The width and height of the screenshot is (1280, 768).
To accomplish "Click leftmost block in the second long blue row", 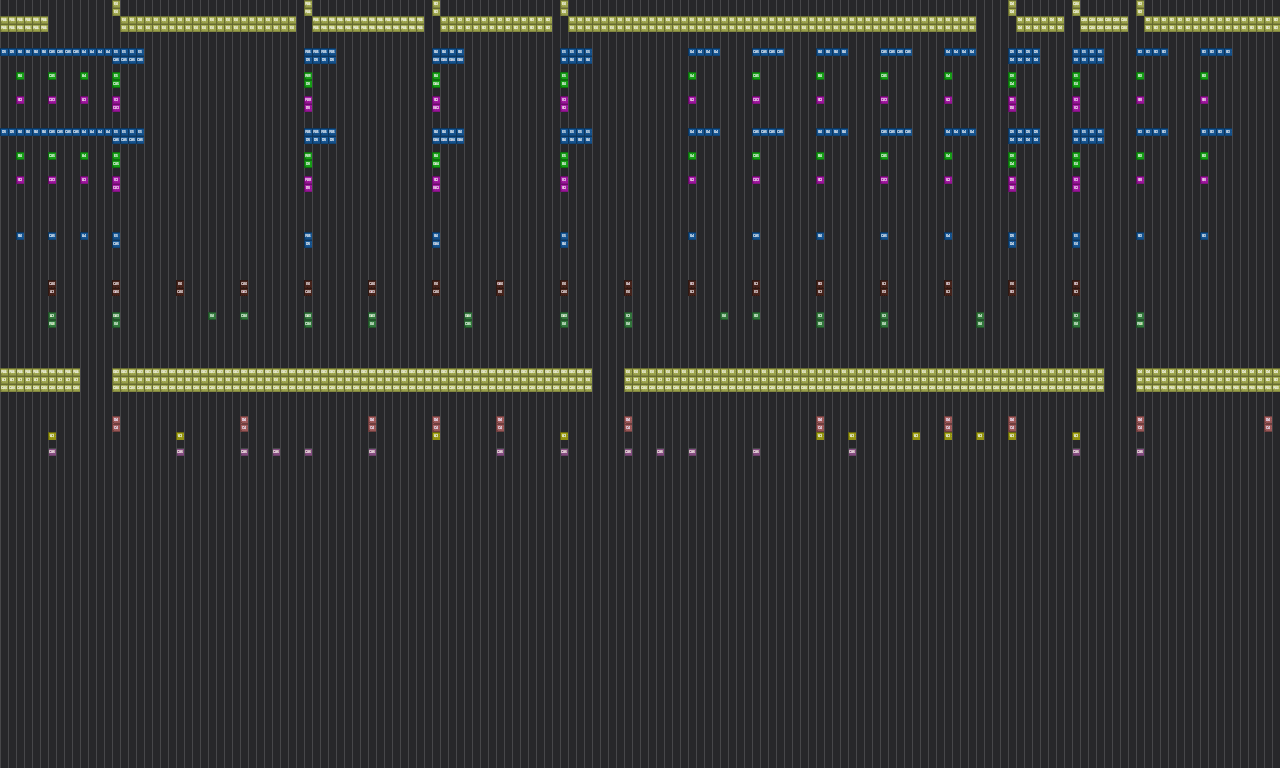I will click(4, 132).
